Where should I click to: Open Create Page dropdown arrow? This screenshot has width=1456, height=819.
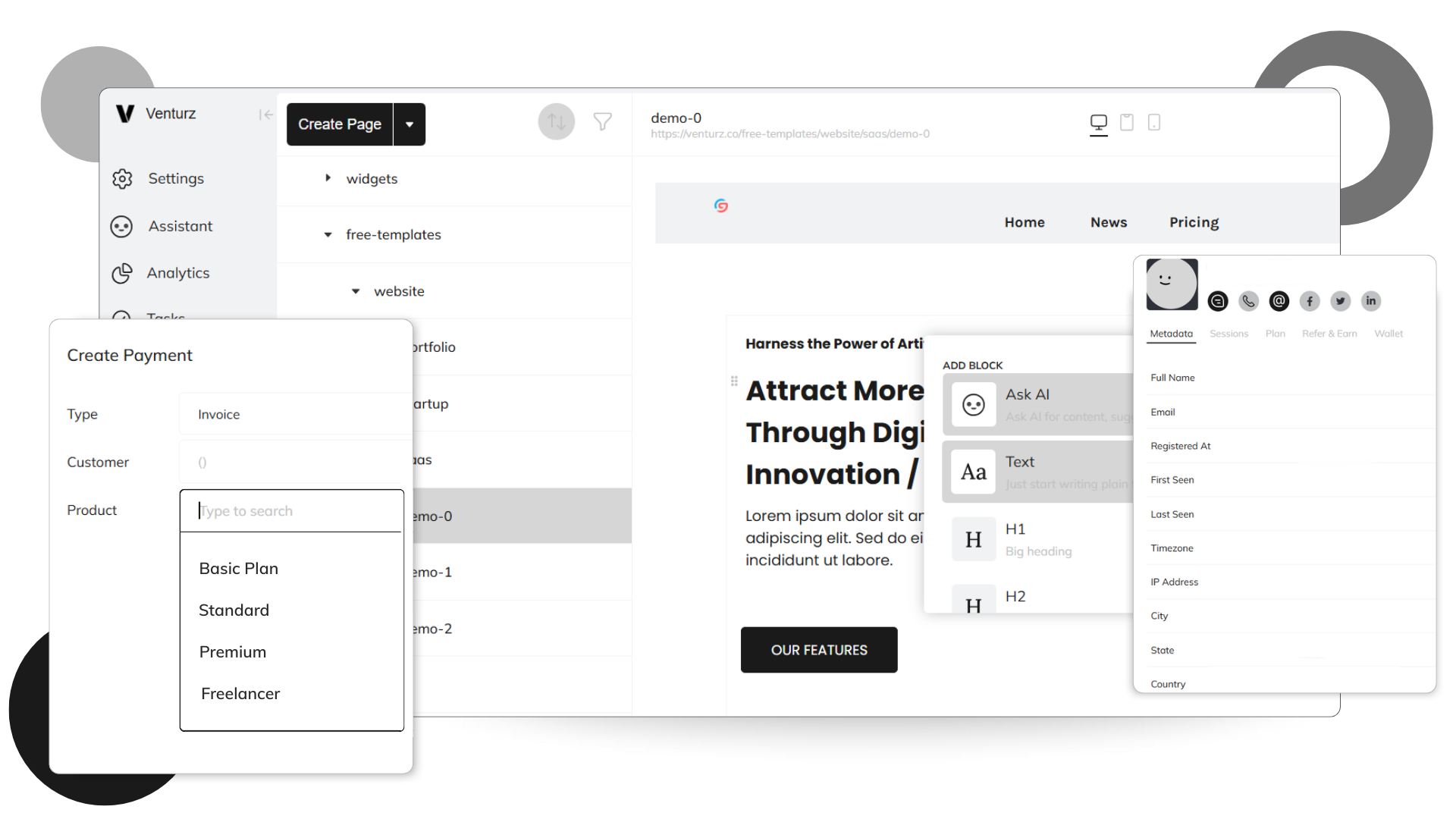click(x=409, y=124)
